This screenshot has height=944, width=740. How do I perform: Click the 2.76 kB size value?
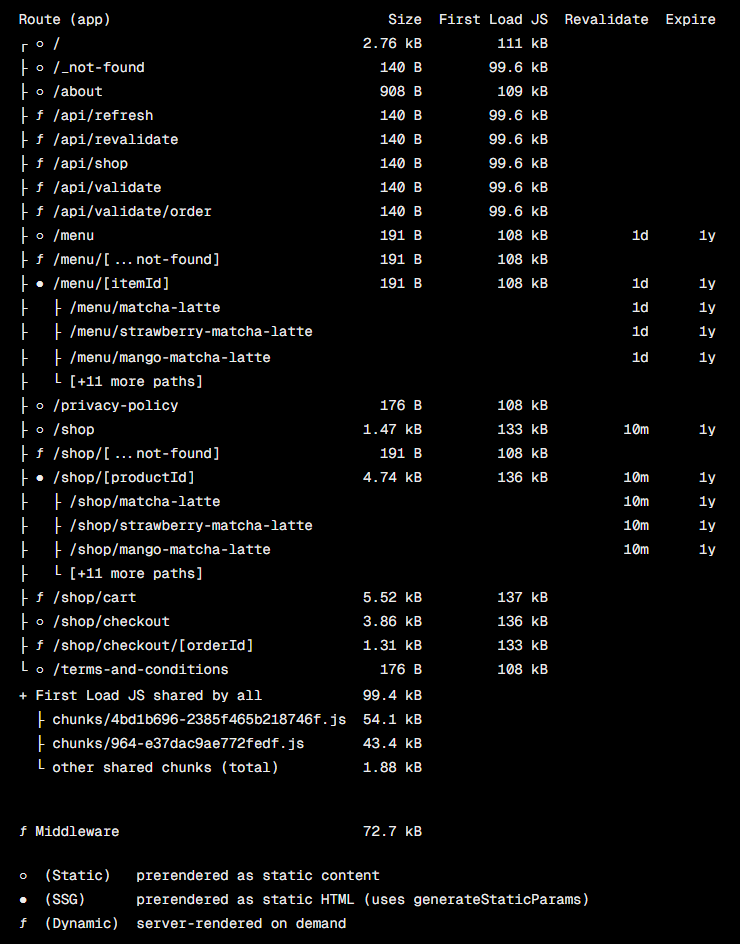(392, 44)
